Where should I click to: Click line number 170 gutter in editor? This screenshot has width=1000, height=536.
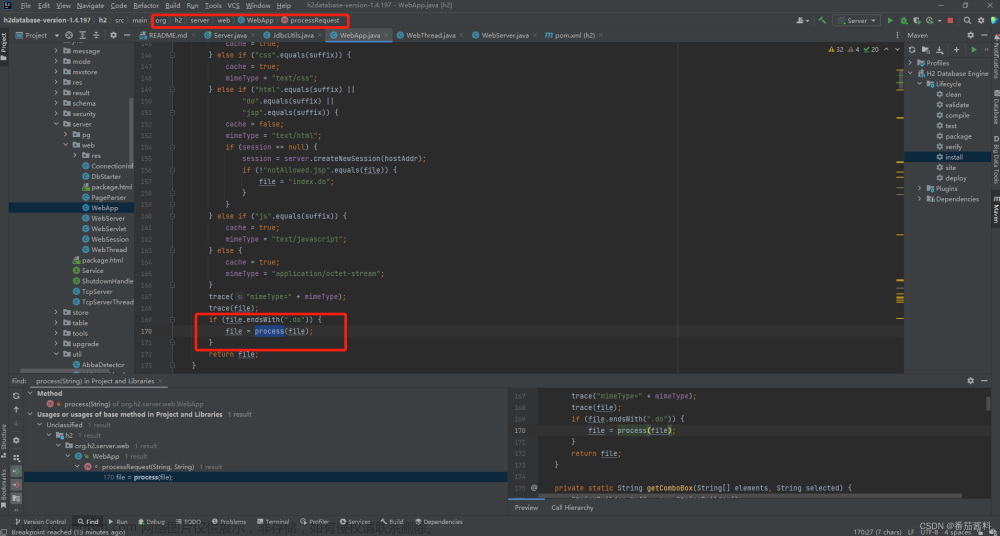point(146,331)
